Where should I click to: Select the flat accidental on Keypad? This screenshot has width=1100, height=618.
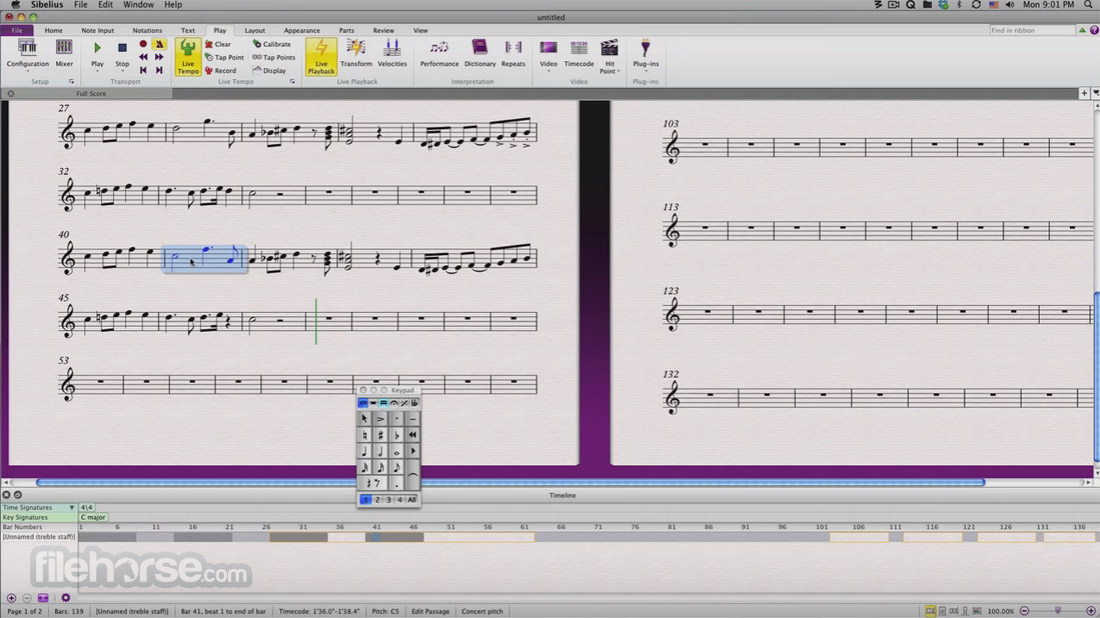[x=396, y=435]
